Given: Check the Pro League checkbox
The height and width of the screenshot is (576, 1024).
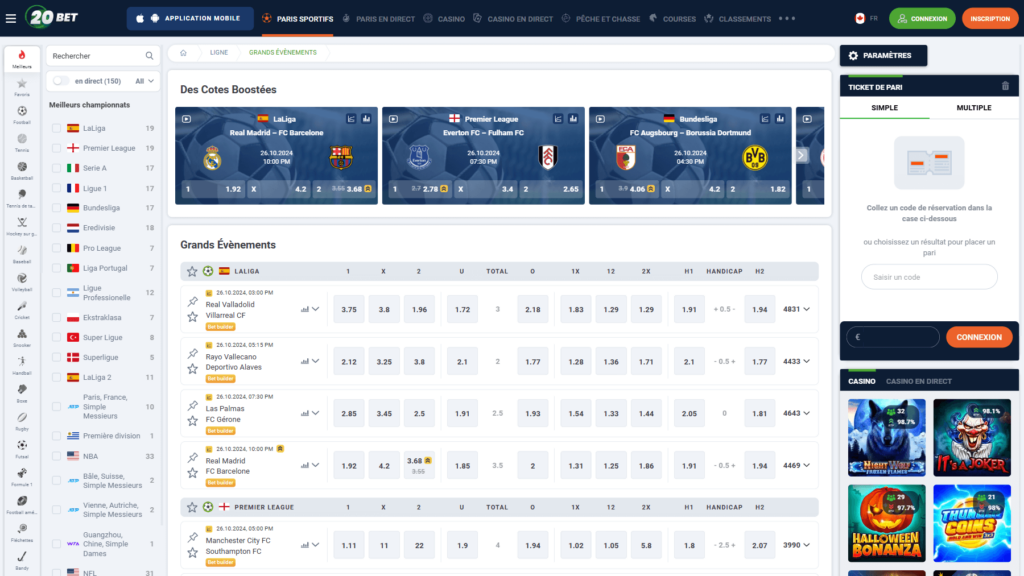Looking at the screenshot, I should pyautogui.click(x=57, y=248).
